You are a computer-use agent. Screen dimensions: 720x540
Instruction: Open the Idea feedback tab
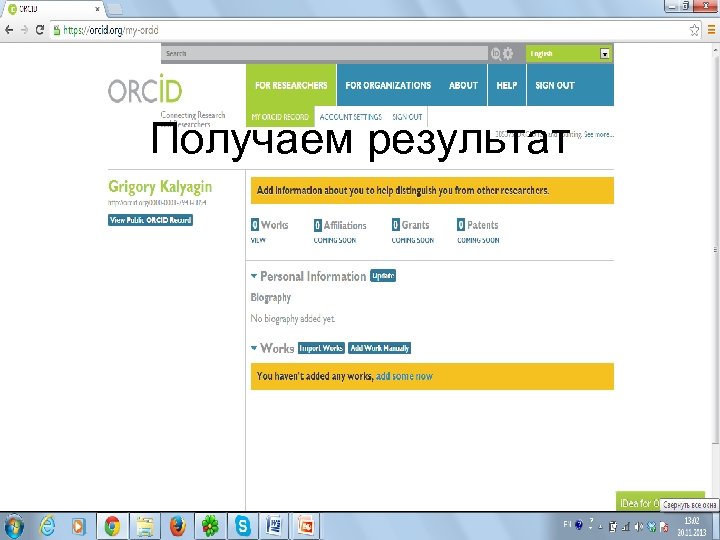[638, 502]
